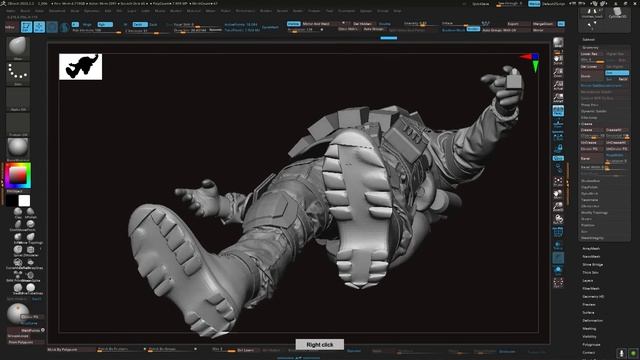
Task: Open the Alpha menu
Action: click(11, 11)
